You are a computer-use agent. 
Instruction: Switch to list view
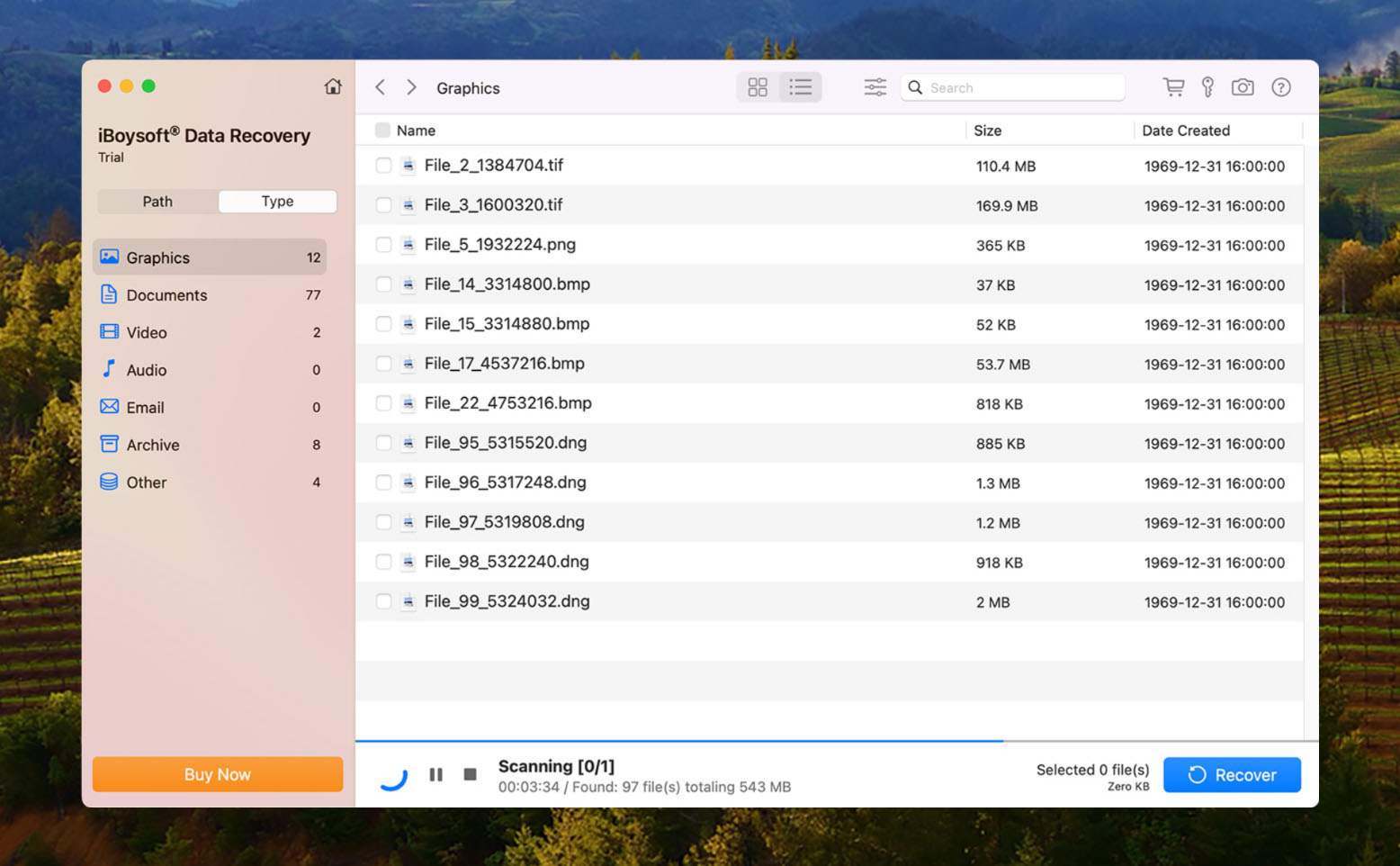(800, 87)
